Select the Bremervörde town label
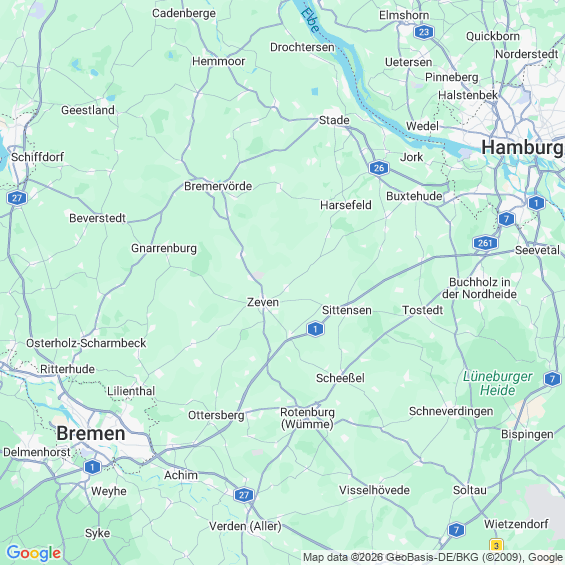The height and width of the screenshot is (565, 565). point(218,186)
